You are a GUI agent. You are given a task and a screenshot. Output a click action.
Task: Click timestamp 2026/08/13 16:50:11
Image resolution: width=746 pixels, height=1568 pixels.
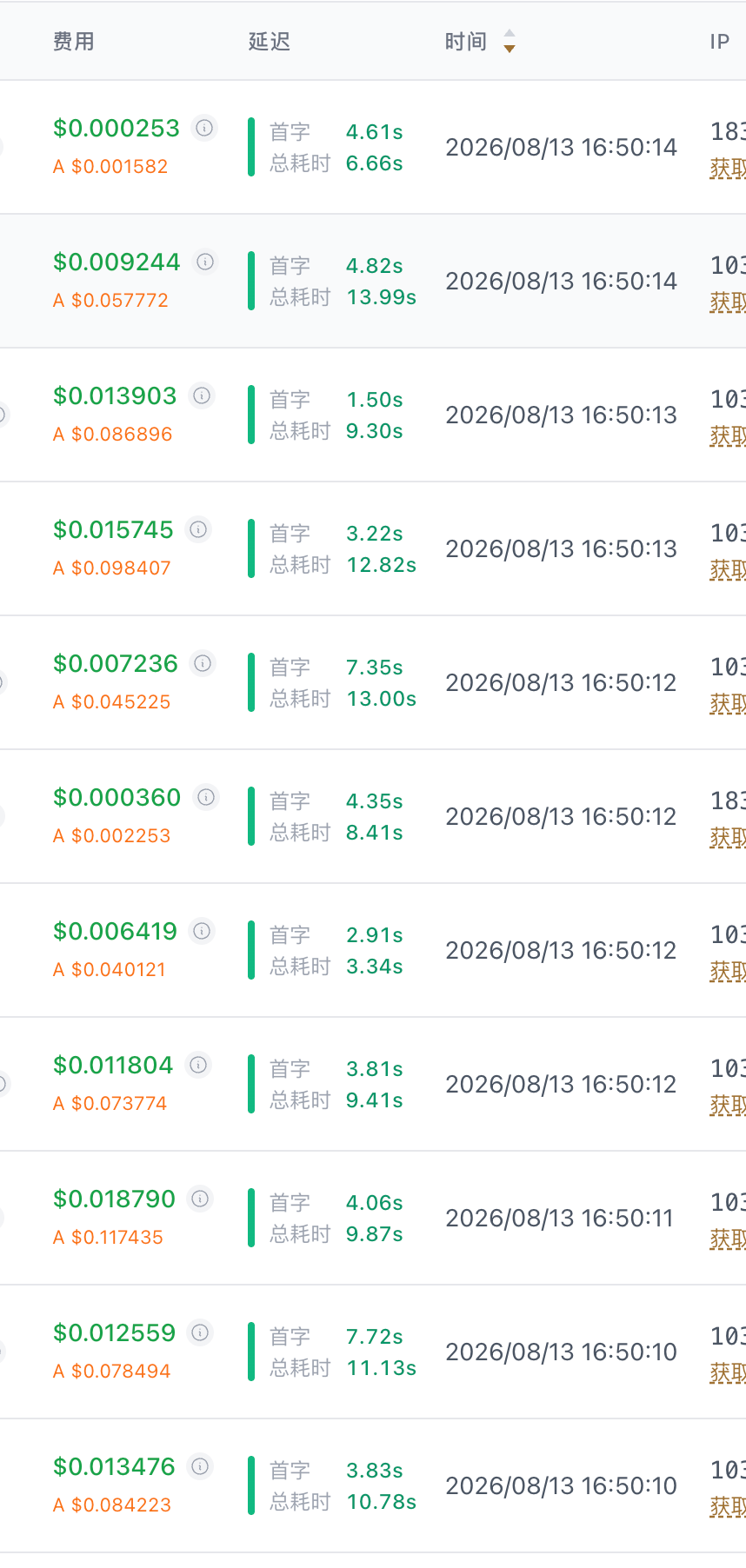click(x=560, y=1218)
